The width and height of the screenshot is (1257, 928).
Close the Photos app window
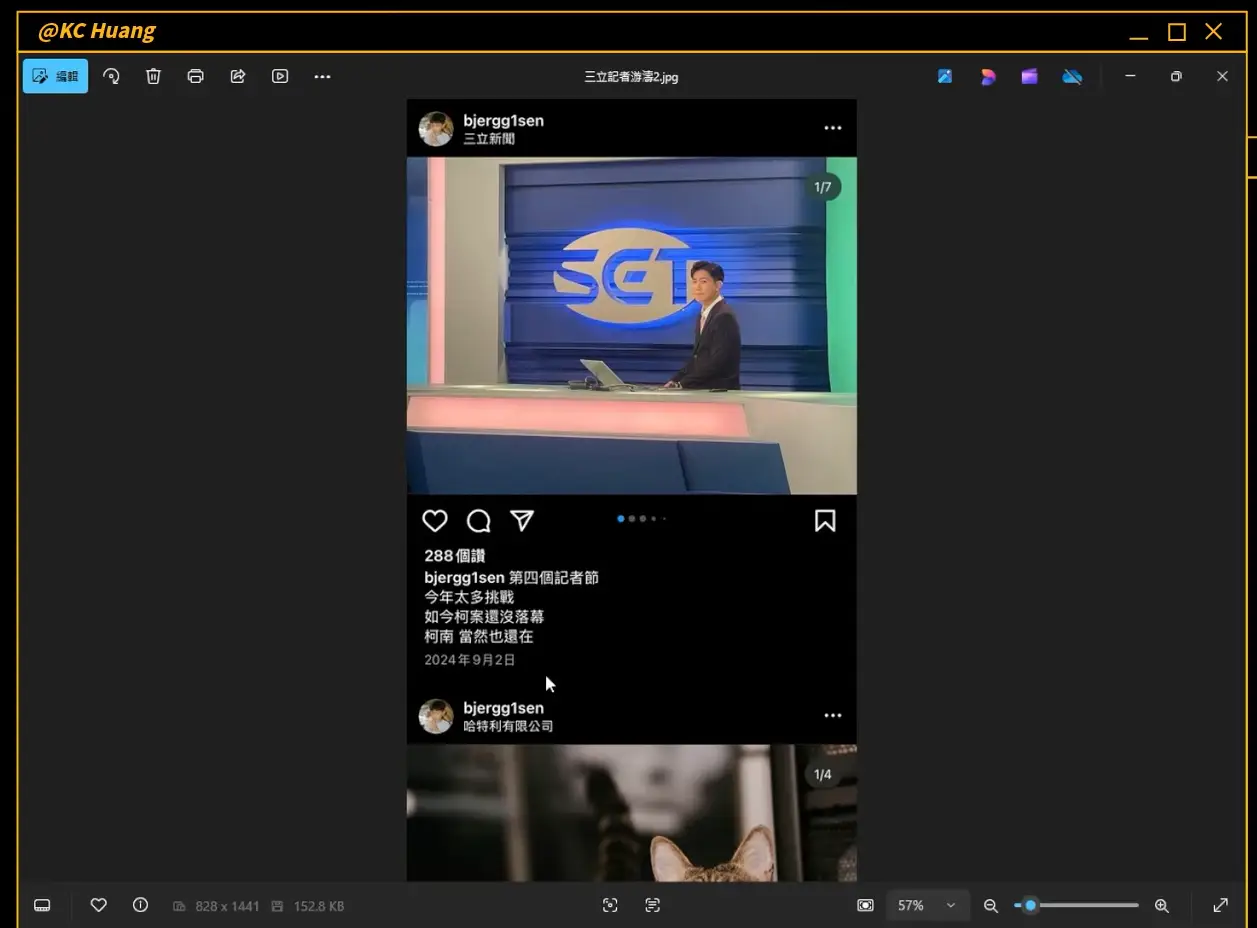1222,76
